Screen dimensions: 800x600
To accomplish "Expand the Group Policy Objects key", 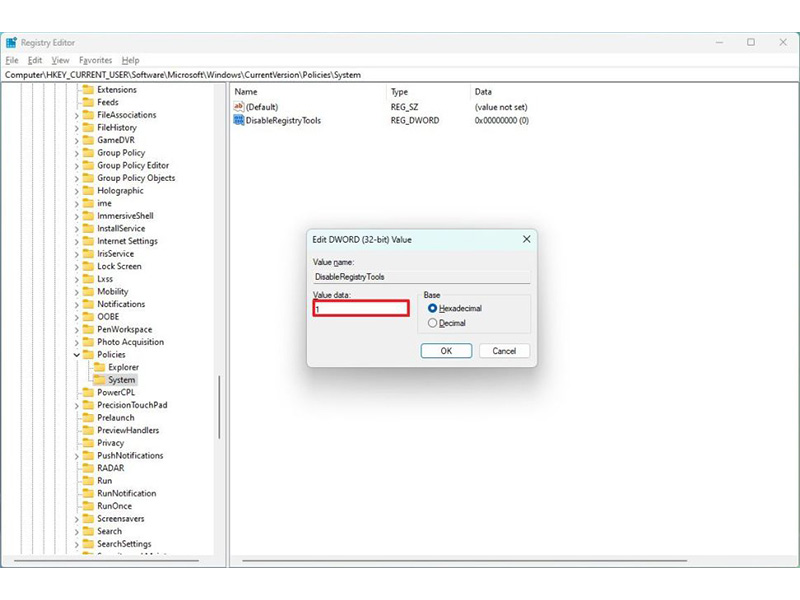I will (77, 178).
